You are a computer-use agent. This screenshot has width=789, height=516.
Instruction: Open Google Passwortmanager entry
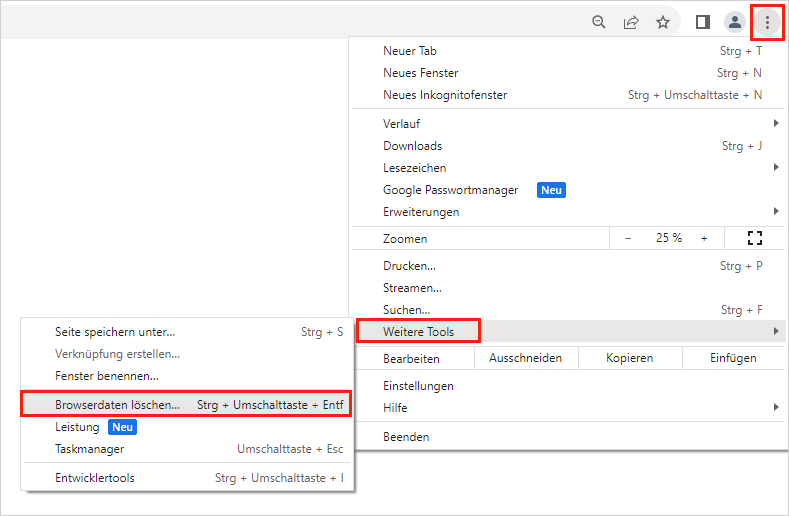[x=450, y=190]
